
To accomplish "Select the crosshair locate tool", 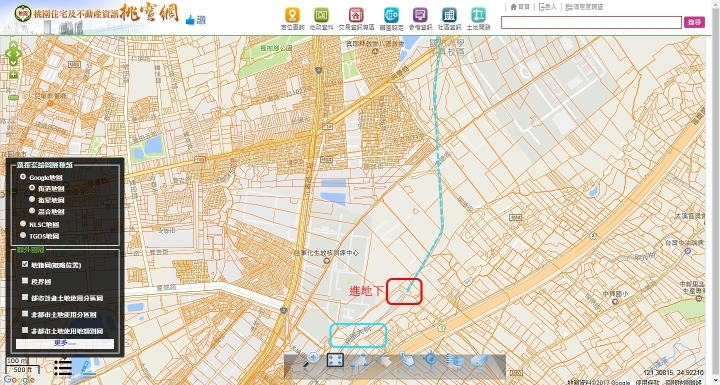I will [x=431, y=360].
